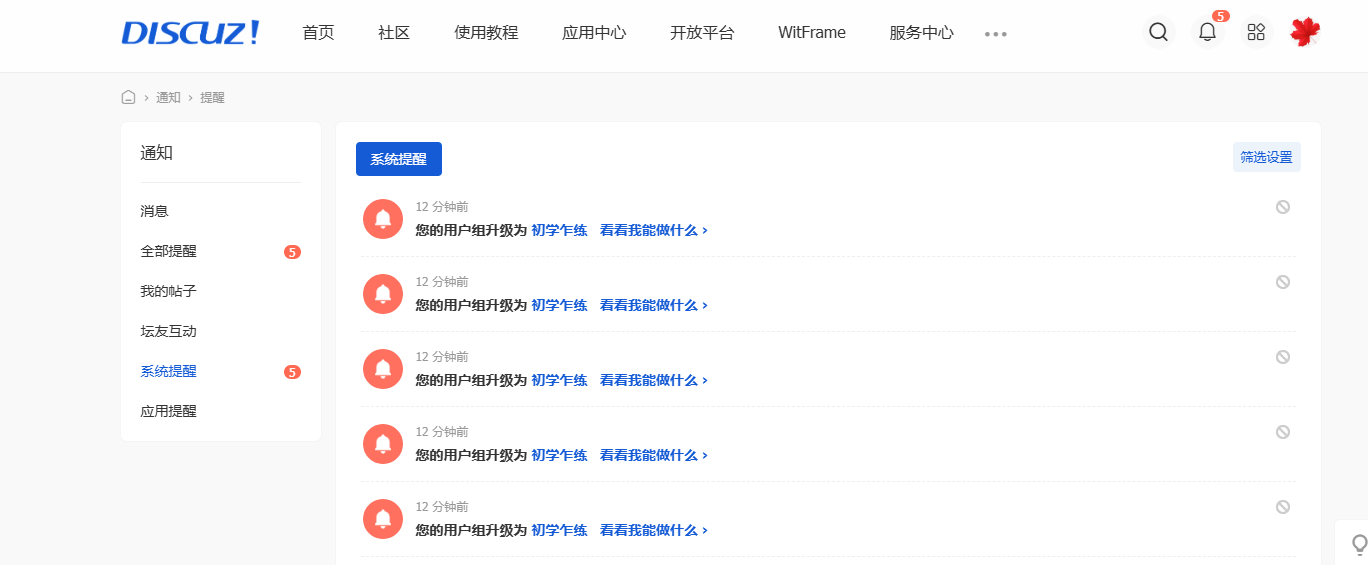
Task: Select 全部提醒 in the sidebar
Action: click(x=168, y=251)
